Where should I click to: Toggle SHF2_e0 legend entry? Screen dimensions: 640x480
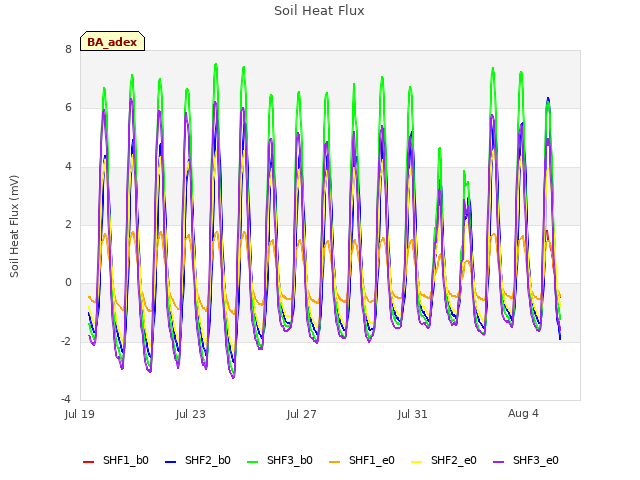444,460
